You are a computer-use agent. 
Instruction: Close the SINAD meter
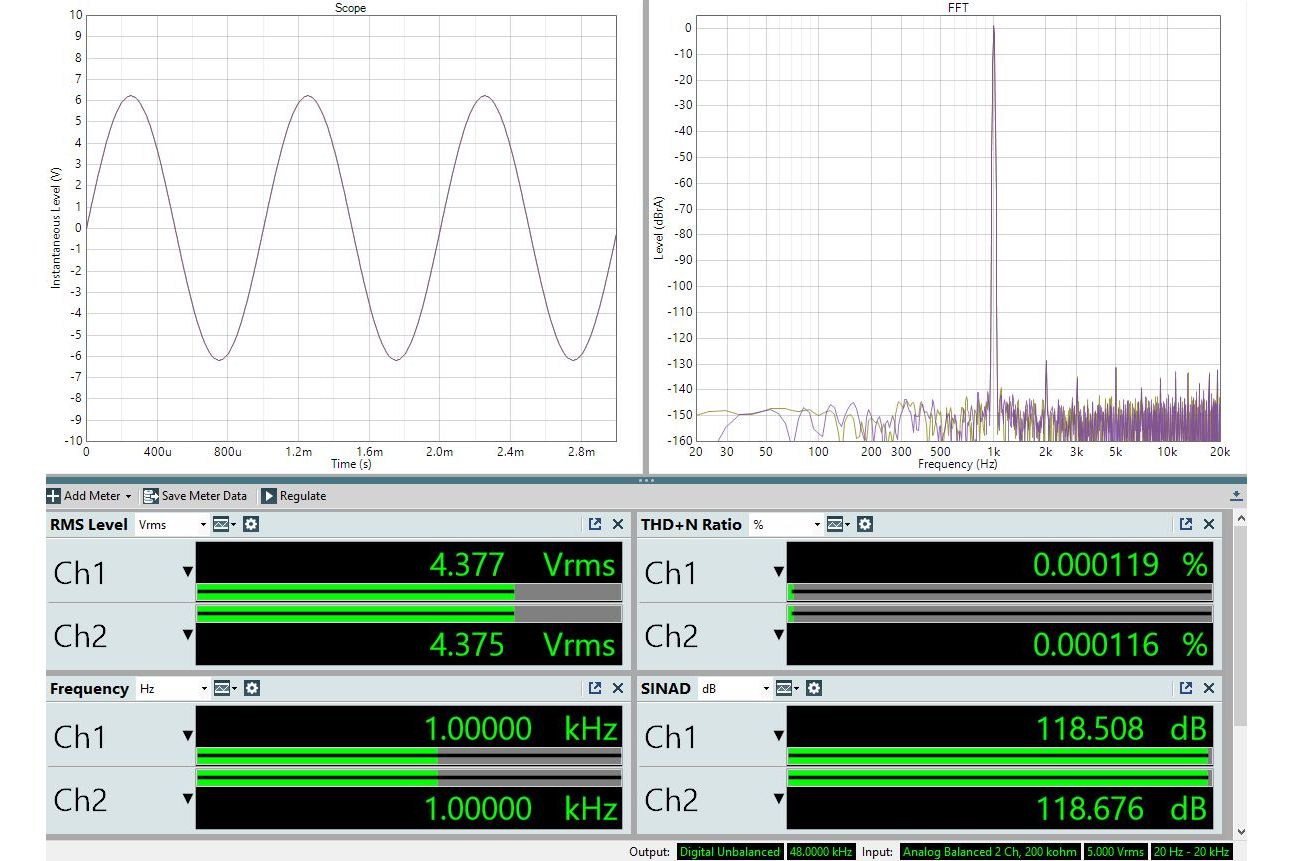[x=1209, y=688]
